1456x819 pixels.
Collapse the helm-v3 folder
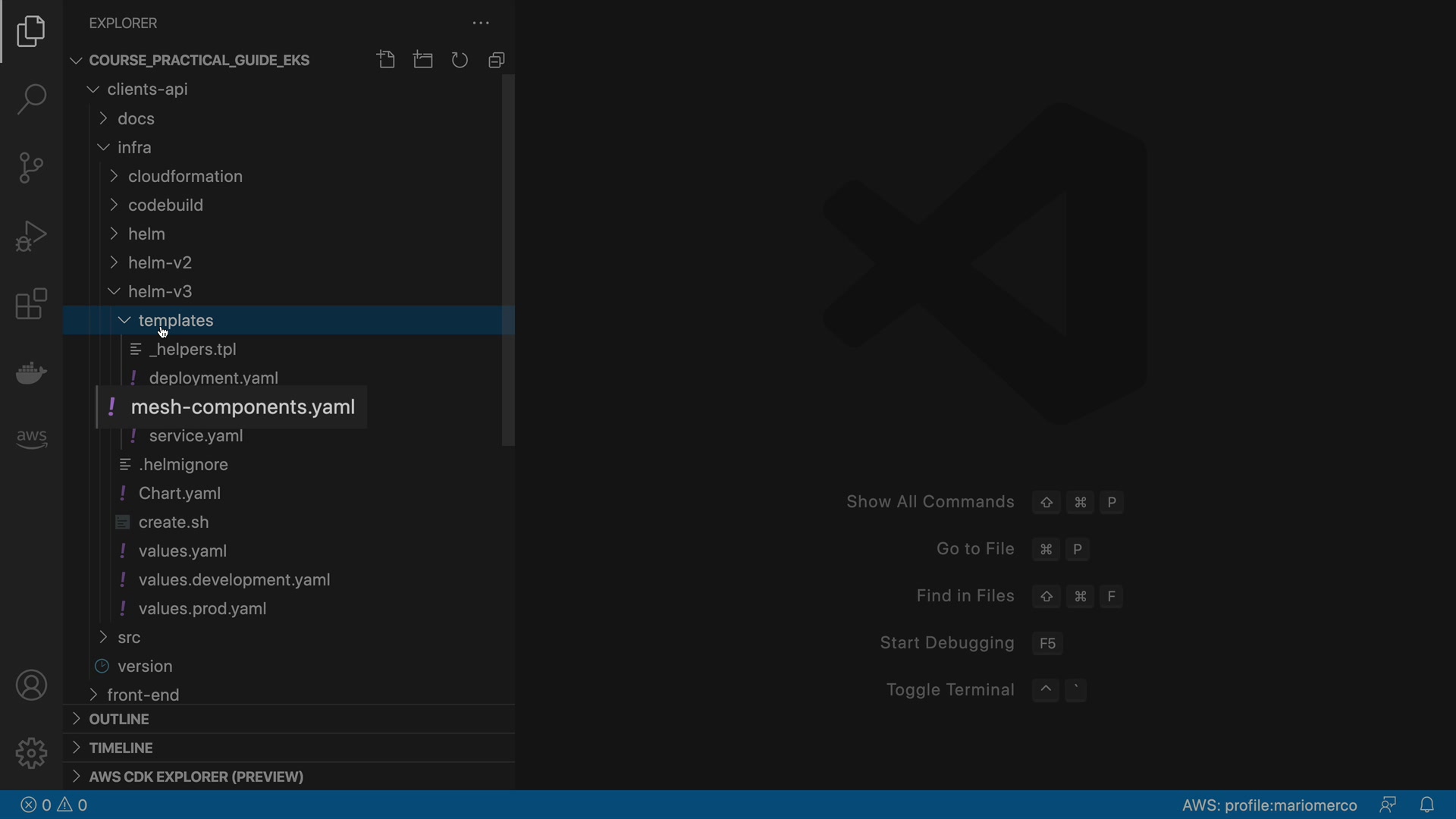point(160,292)
